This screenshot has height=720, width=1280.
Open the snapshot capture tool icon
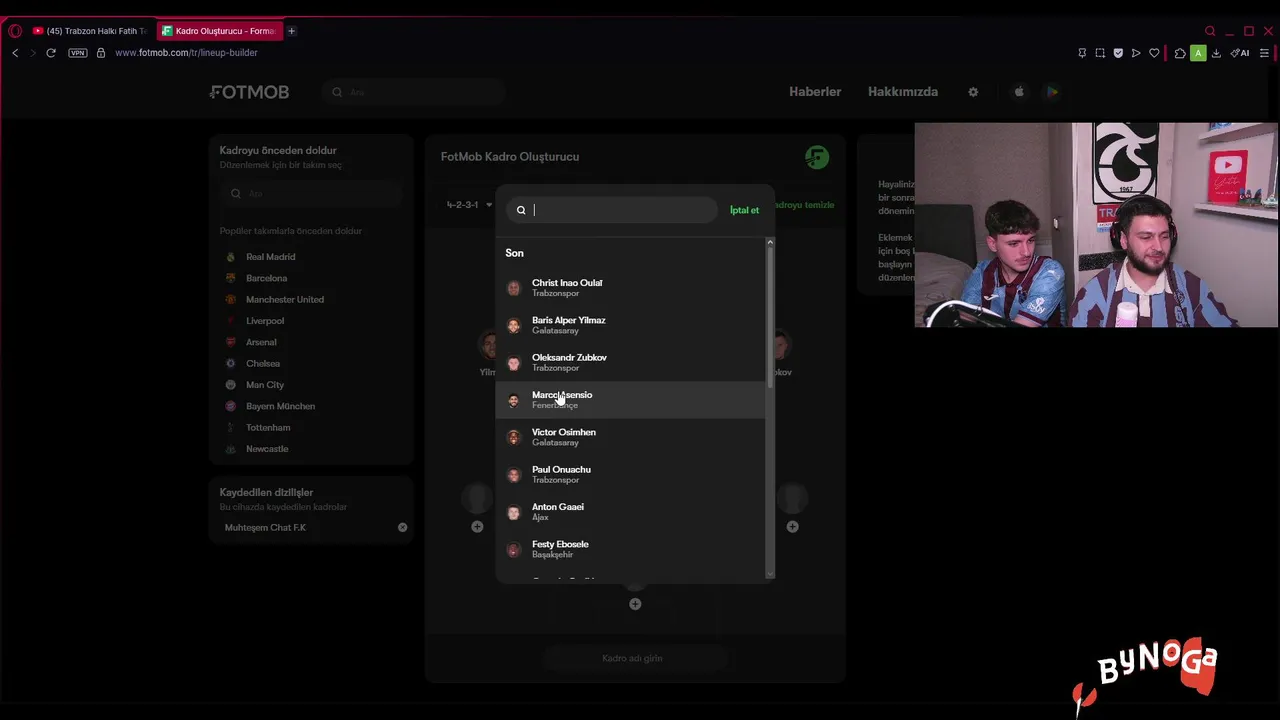(x=1100, y=53)
